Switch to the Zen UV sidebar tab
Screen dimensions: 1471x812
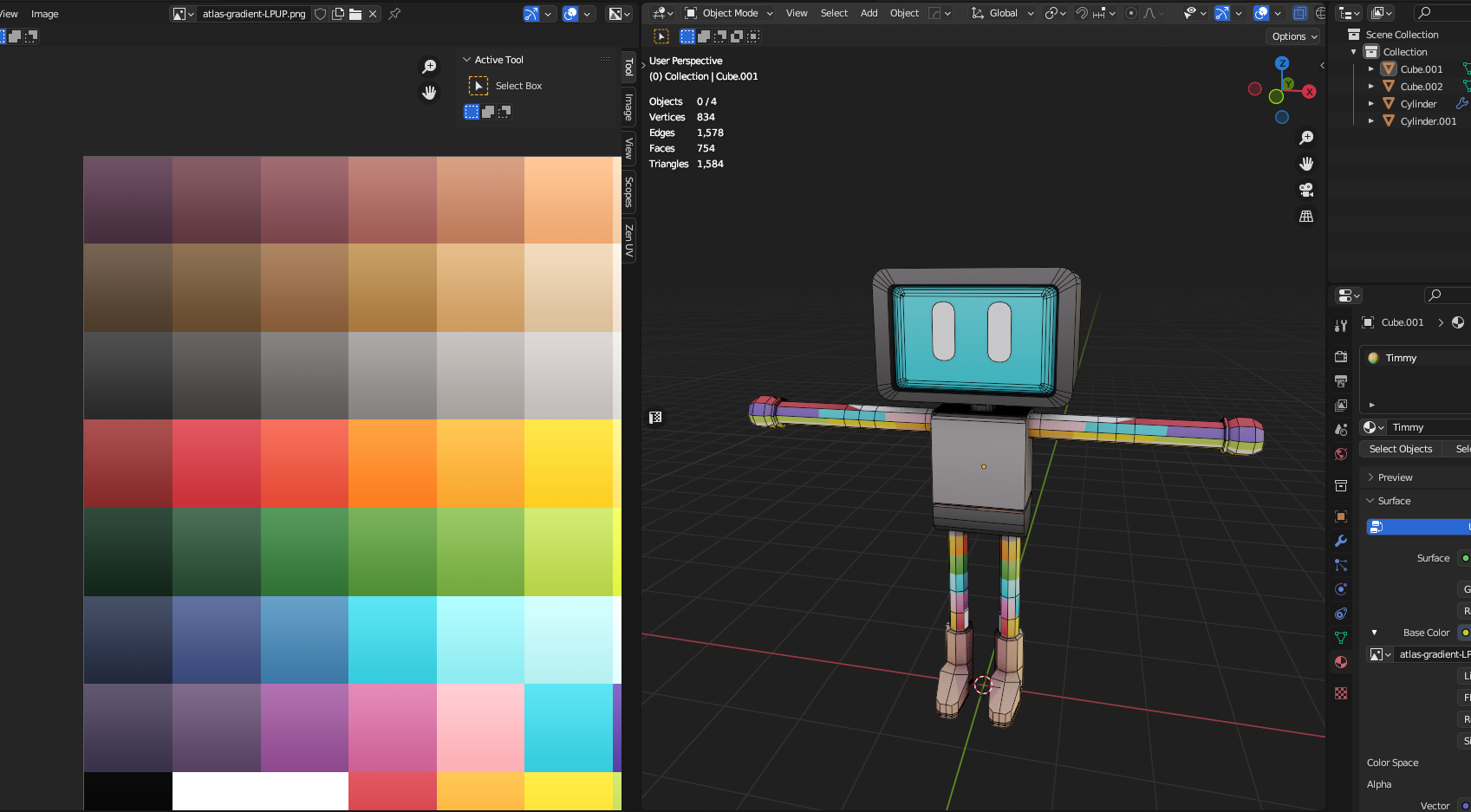tap(629, 240)
